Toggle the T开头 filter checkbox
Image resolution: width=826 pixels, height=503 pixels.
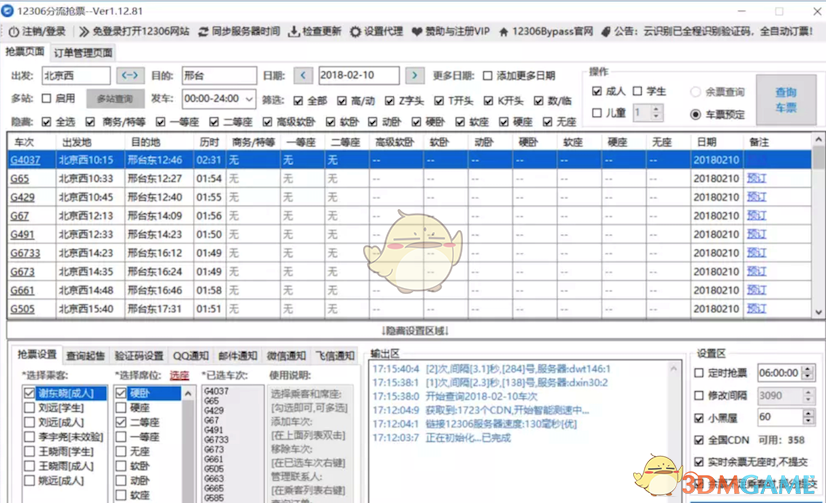(439, 101)
